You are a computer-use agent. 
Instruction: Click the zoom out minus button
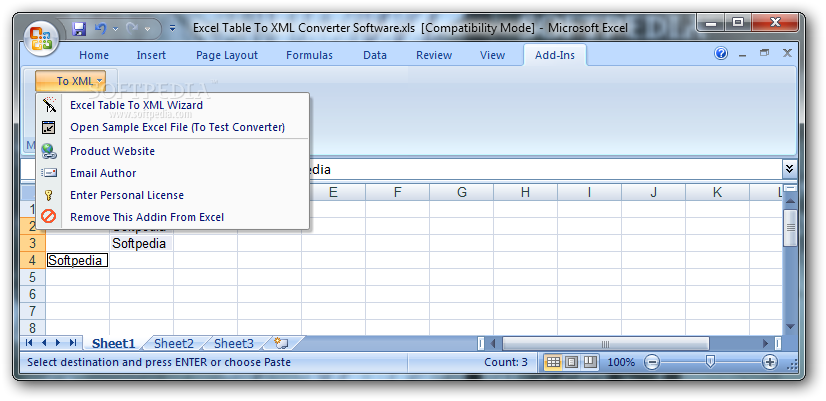pyautogui.click(x=652, y=363)
